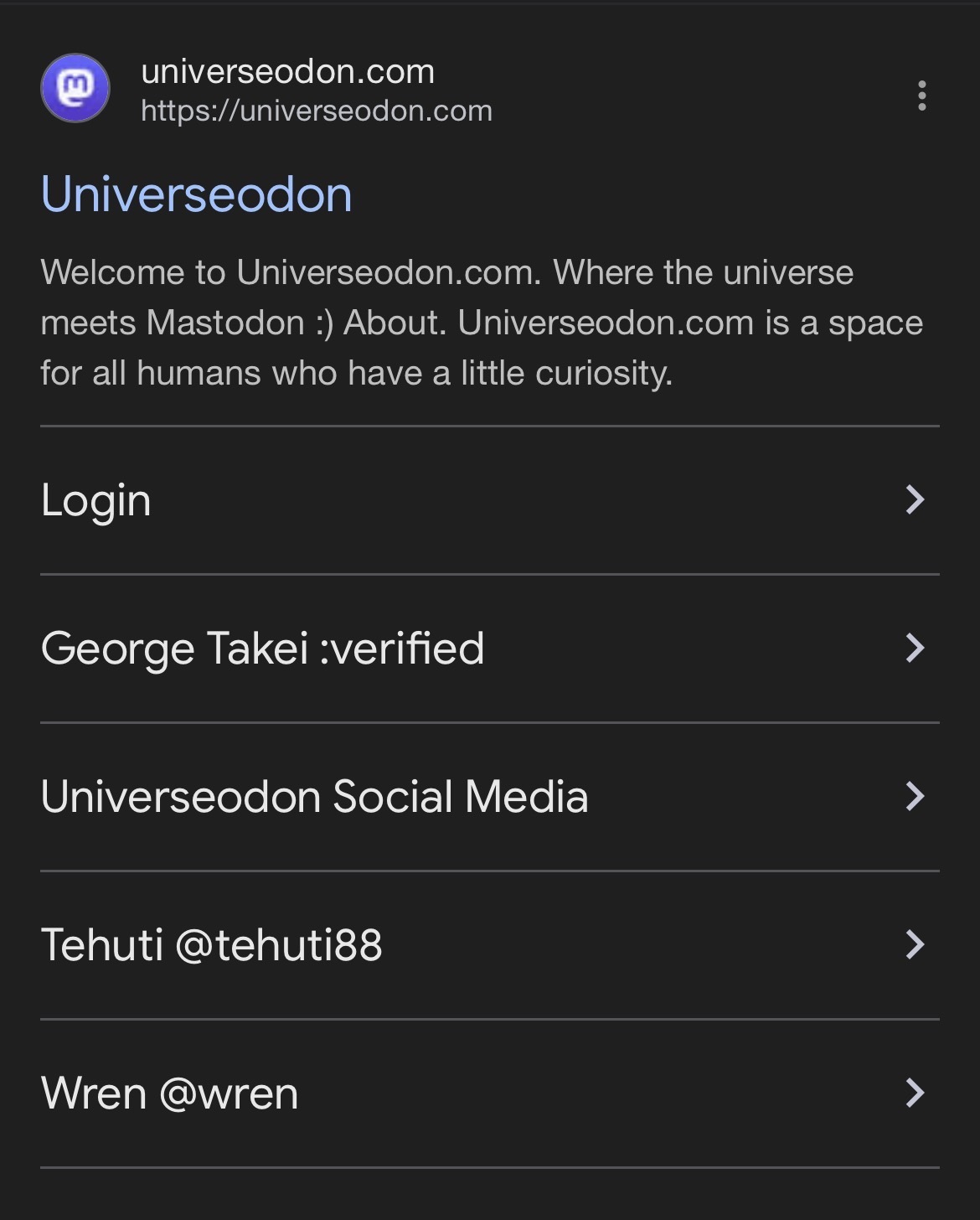Visit the Wren @wren sitelink
Screen dimensions: 980x1220
coord(169,1093)
